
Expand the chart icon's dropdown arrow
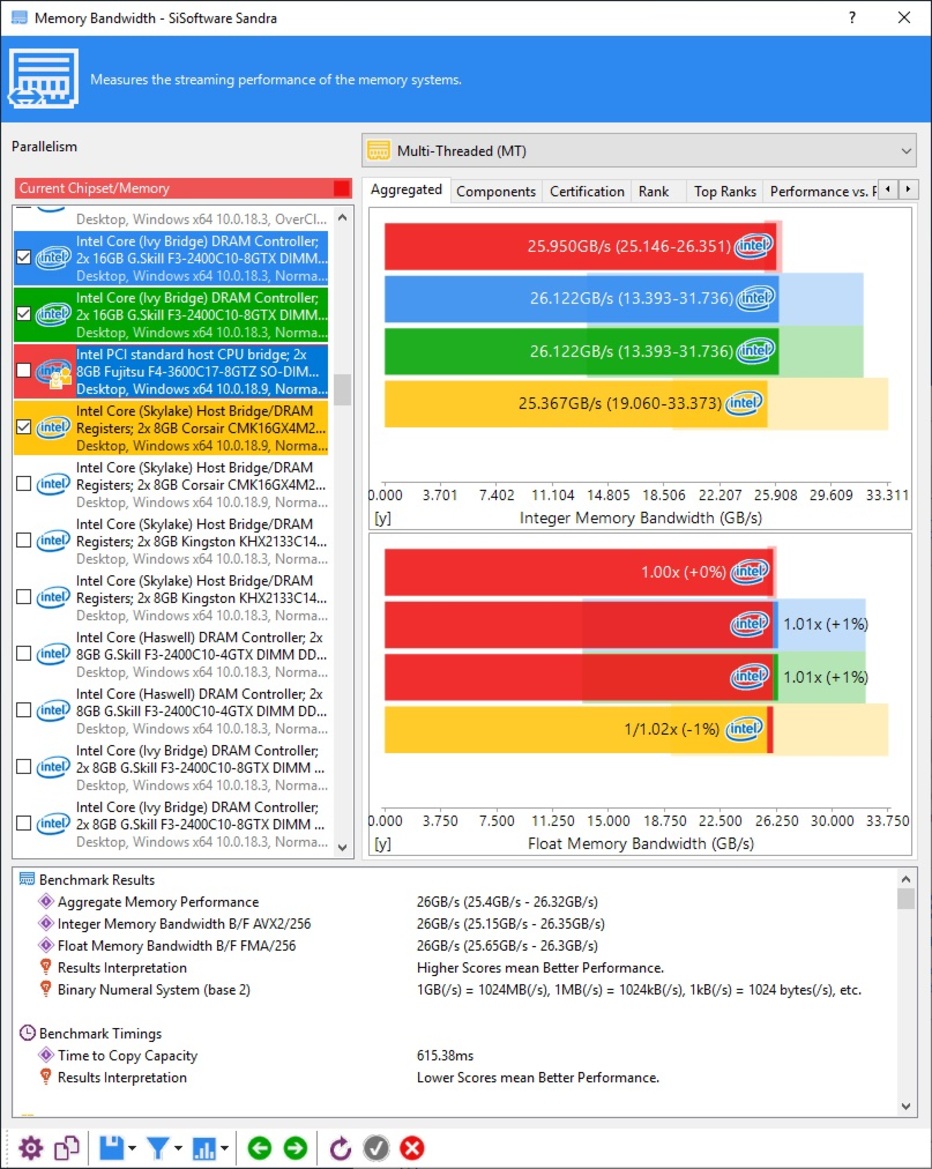coord(223,1148)
